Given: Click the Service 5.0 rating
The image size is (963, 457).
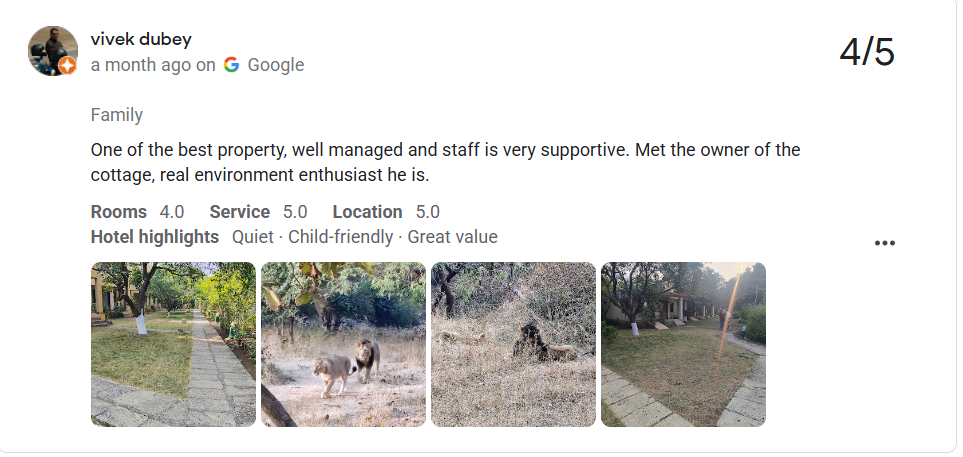Looking at the screenshot, I should (x=259, y=212).
